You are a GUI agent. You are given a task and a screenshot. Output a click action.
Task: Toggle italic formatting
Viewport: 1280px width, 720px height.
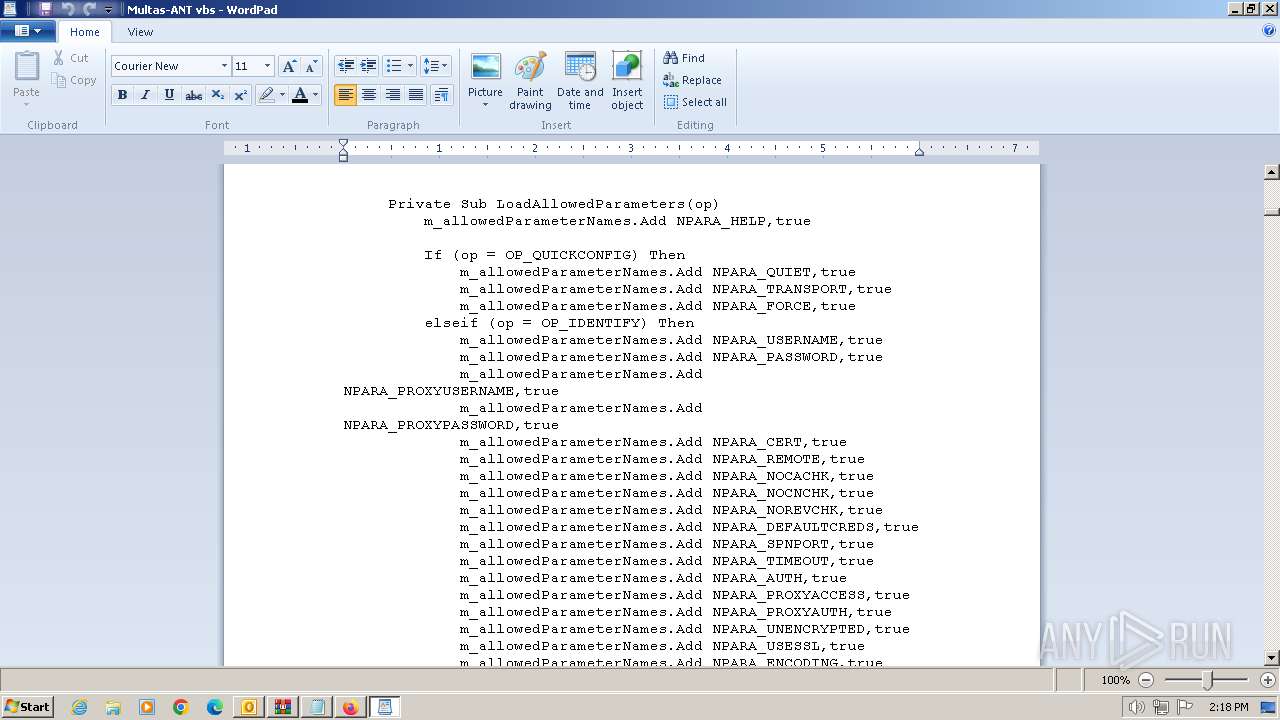click(145, 95)
